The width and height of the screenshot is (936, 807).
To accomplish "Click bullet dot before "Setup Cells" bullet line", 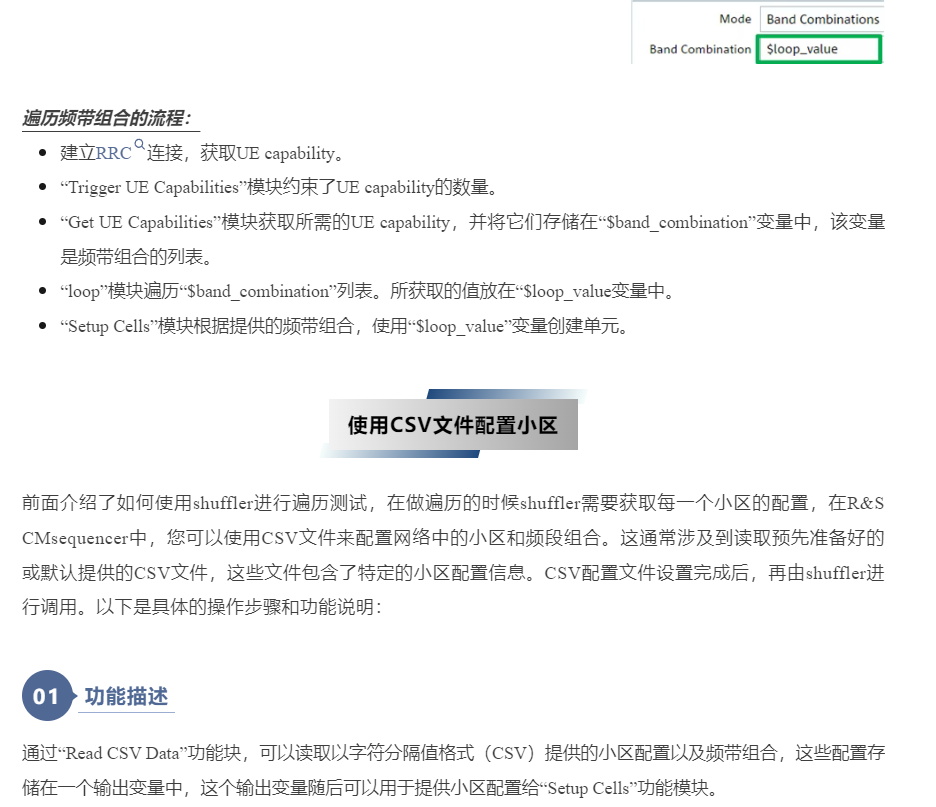I will point(42,326).
